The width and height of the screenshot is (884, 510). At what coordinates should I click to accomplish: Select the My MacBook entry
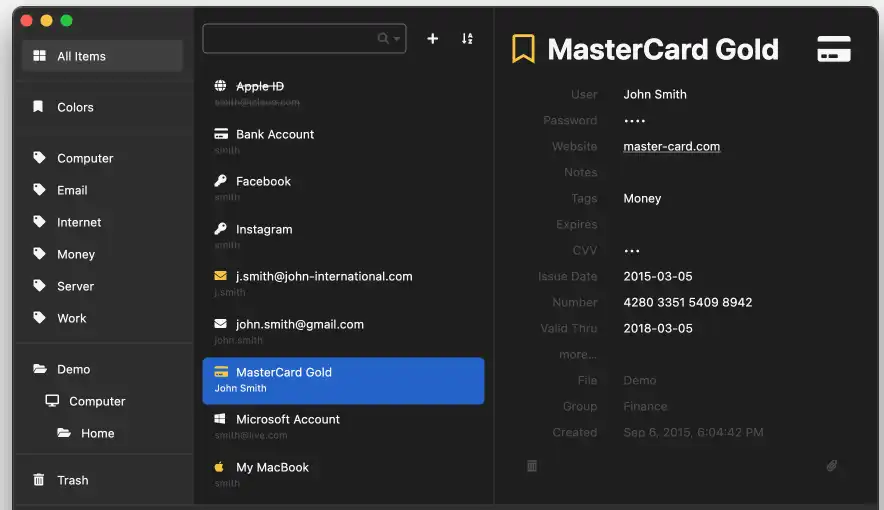click(x=343, y=474)
